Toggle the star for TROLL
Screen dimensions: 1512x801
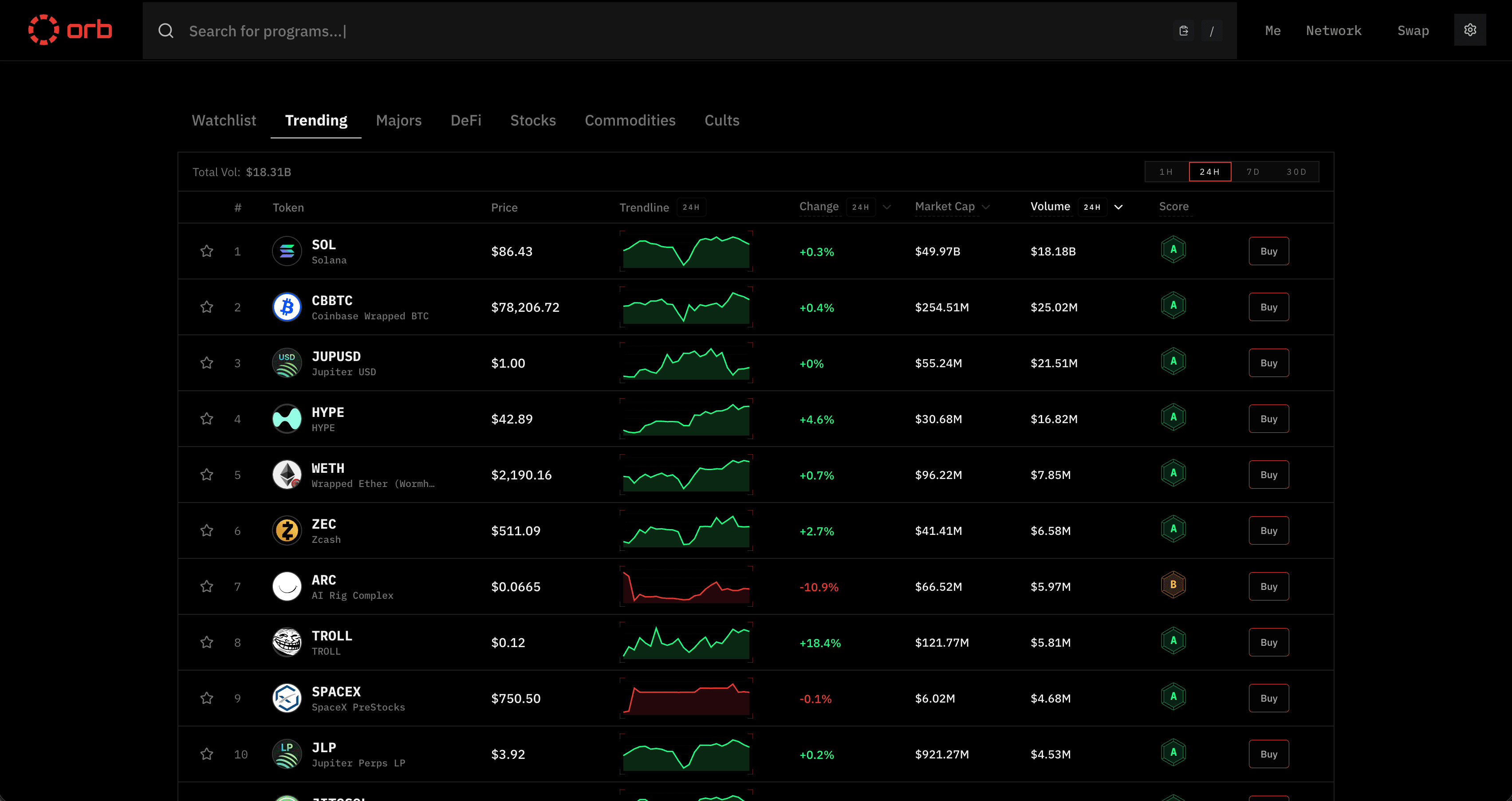pos(207,642)
